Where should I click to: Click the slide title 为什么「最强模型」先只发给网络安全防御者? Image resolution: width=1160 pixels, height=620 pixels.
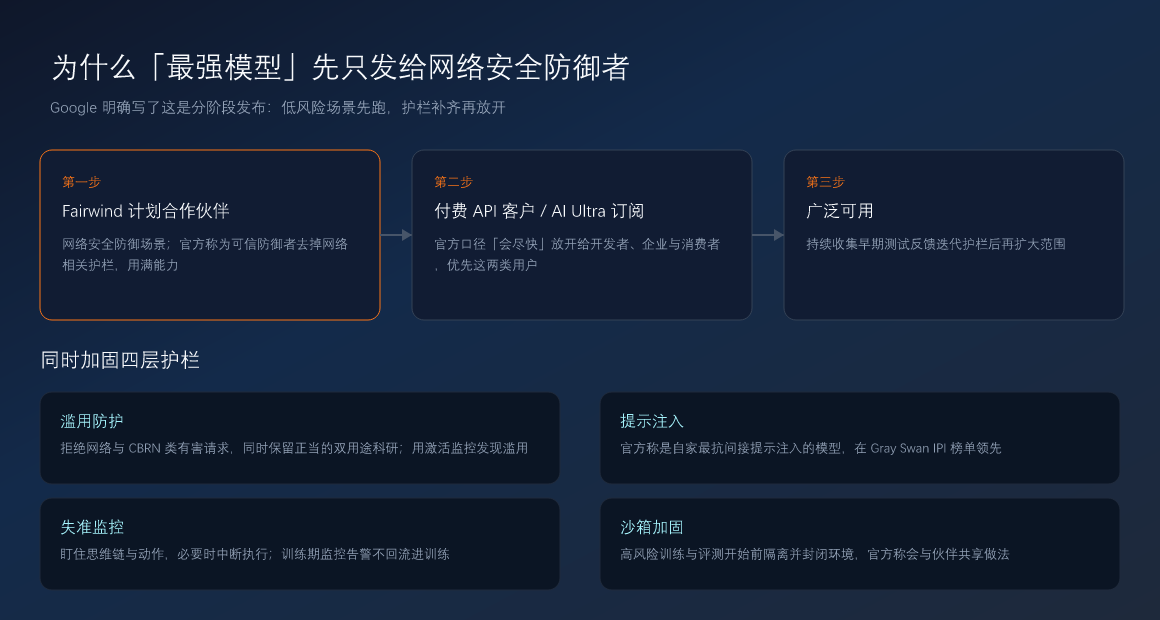340,67
